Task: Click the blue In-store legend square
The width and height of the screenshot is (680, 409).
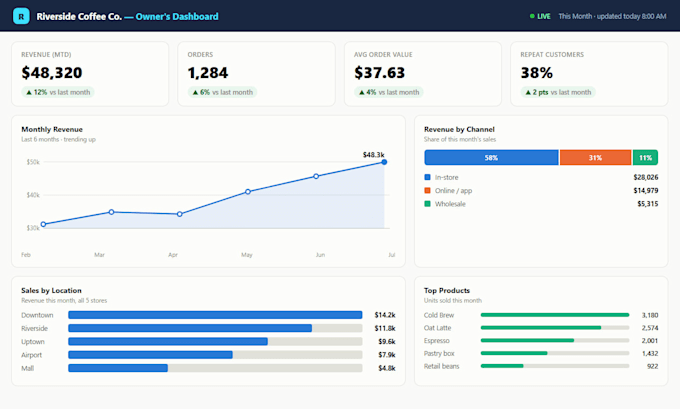Action: coord(427,177)
